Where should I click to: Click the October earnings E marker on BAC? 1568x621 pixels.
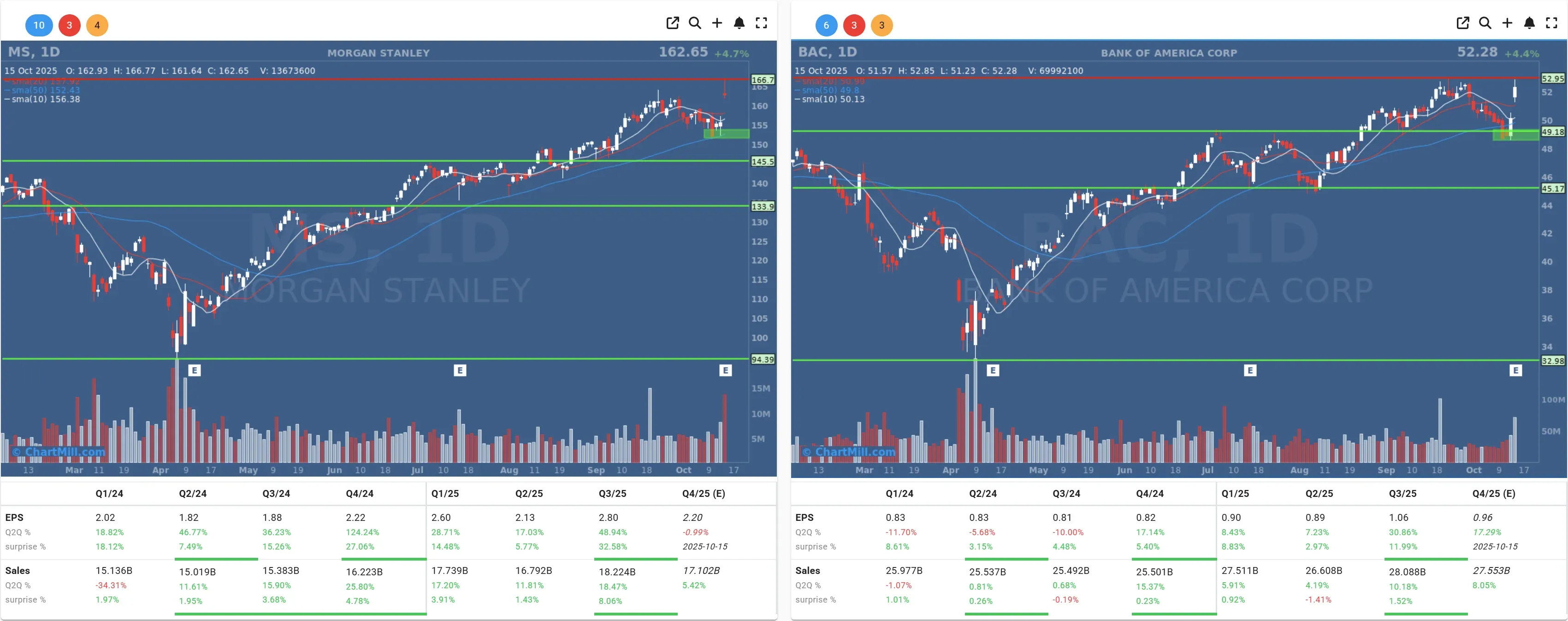tap(1515, 370)
